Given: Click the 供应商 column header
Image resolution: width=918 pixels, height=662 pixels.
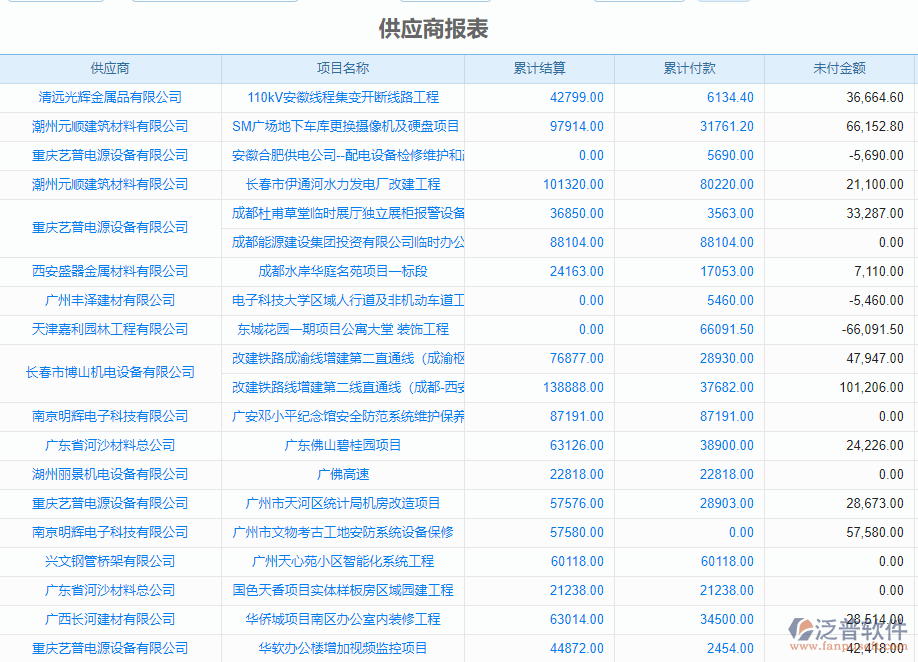Looking at the screenshot, I should coord(110,68).
